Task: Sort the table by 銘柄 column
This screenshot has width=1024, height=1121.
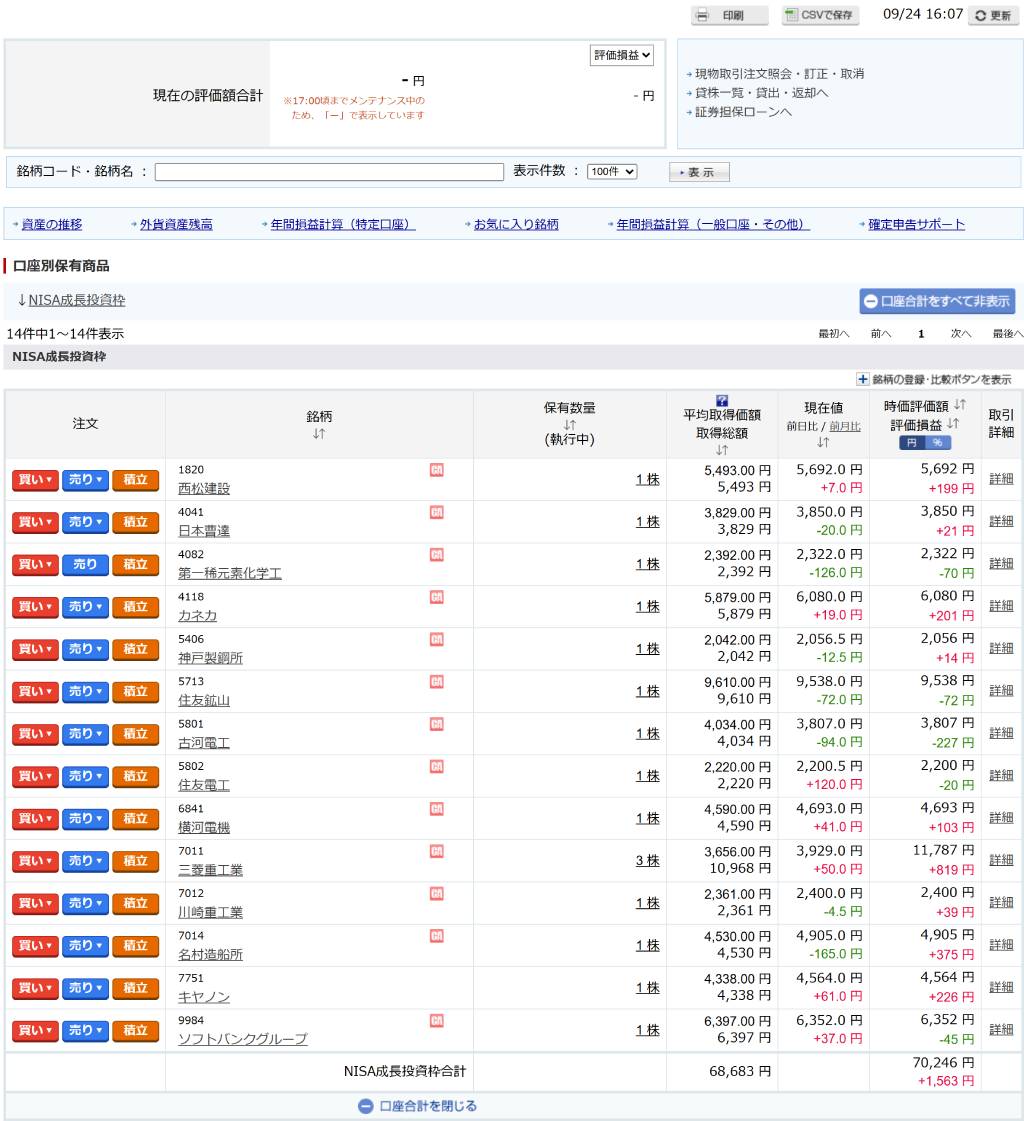Action: point(319,433)
